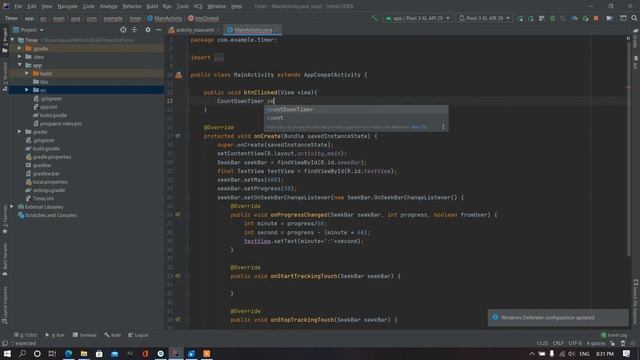Viewport: 640px width, 360px height.
Task: Click the red Stop button icon
Action: pos(596,18)
